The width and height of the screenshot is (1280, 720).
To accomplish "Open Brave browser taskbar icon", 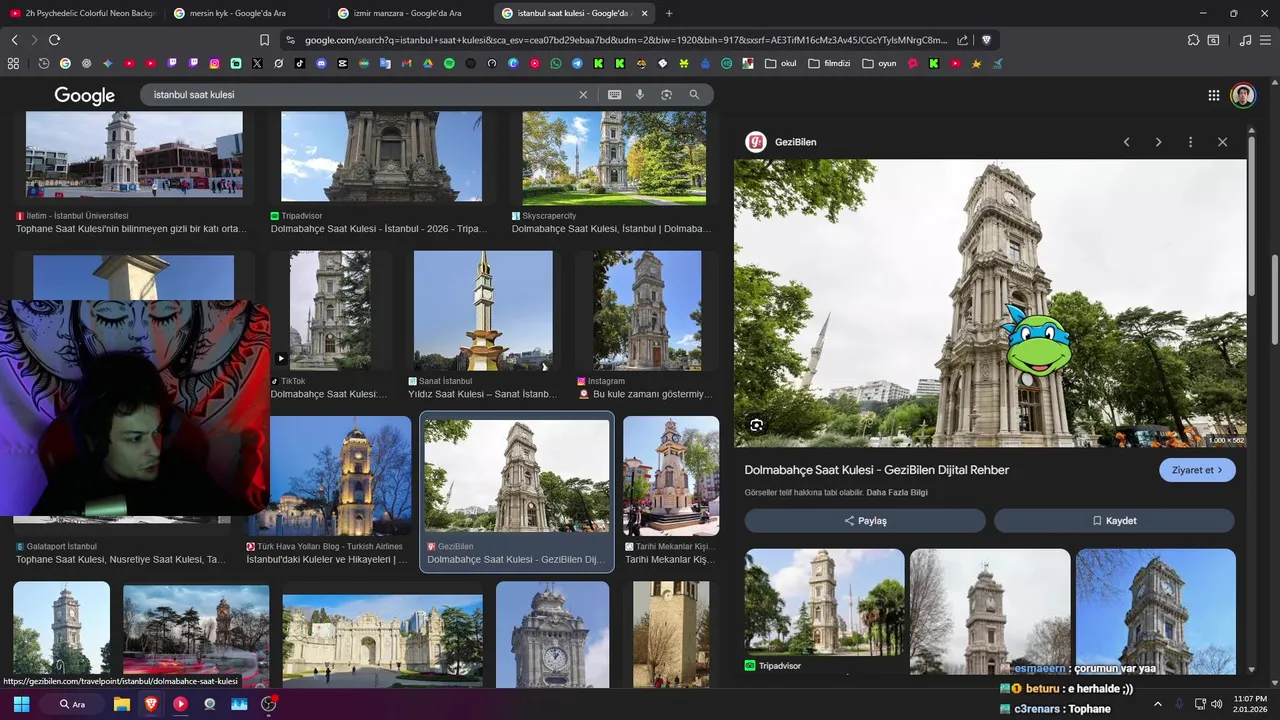I will [x=151, y=704].
